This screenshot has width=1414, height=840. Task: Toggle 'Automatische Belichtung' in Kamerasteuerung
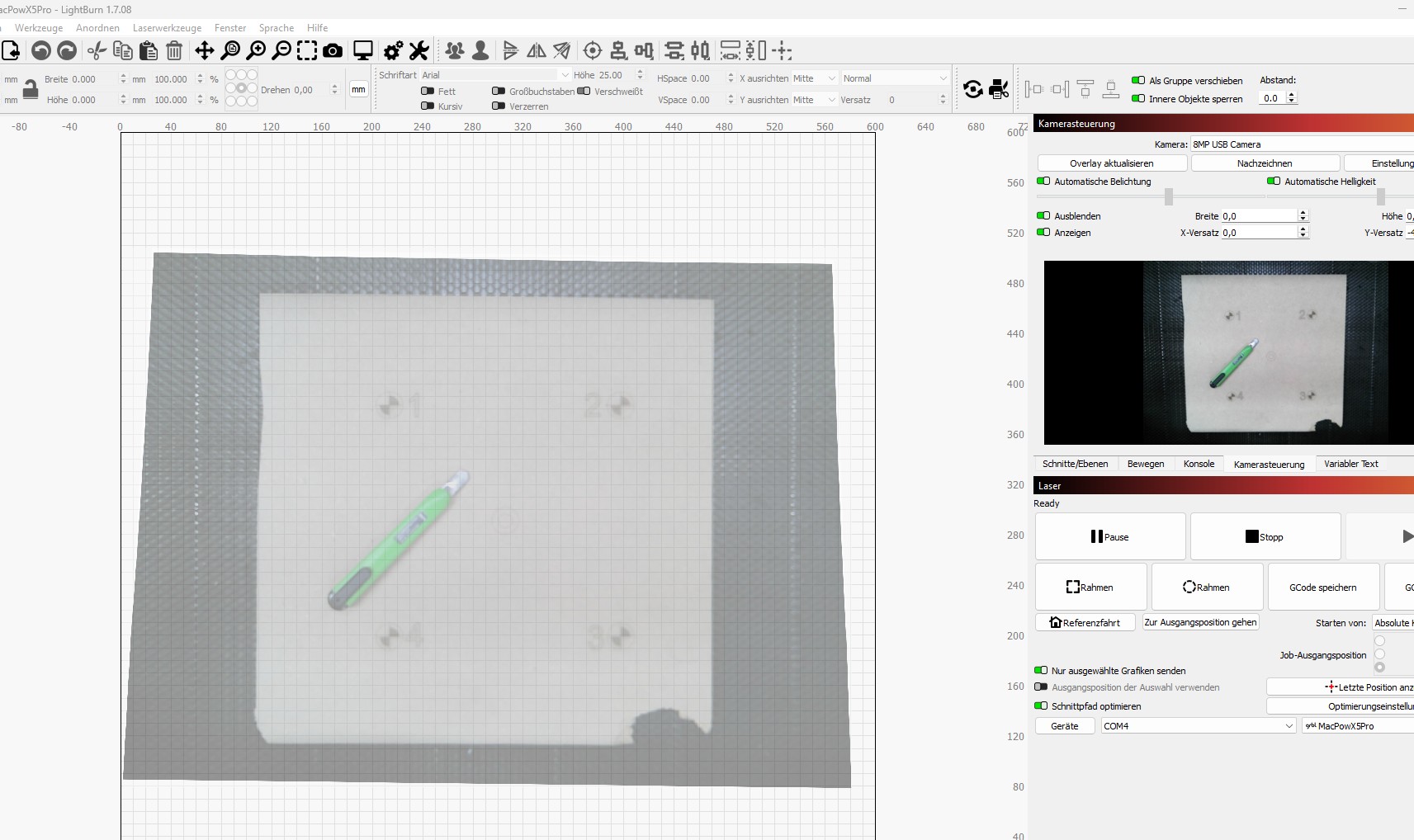click(x=1045, y=182)
